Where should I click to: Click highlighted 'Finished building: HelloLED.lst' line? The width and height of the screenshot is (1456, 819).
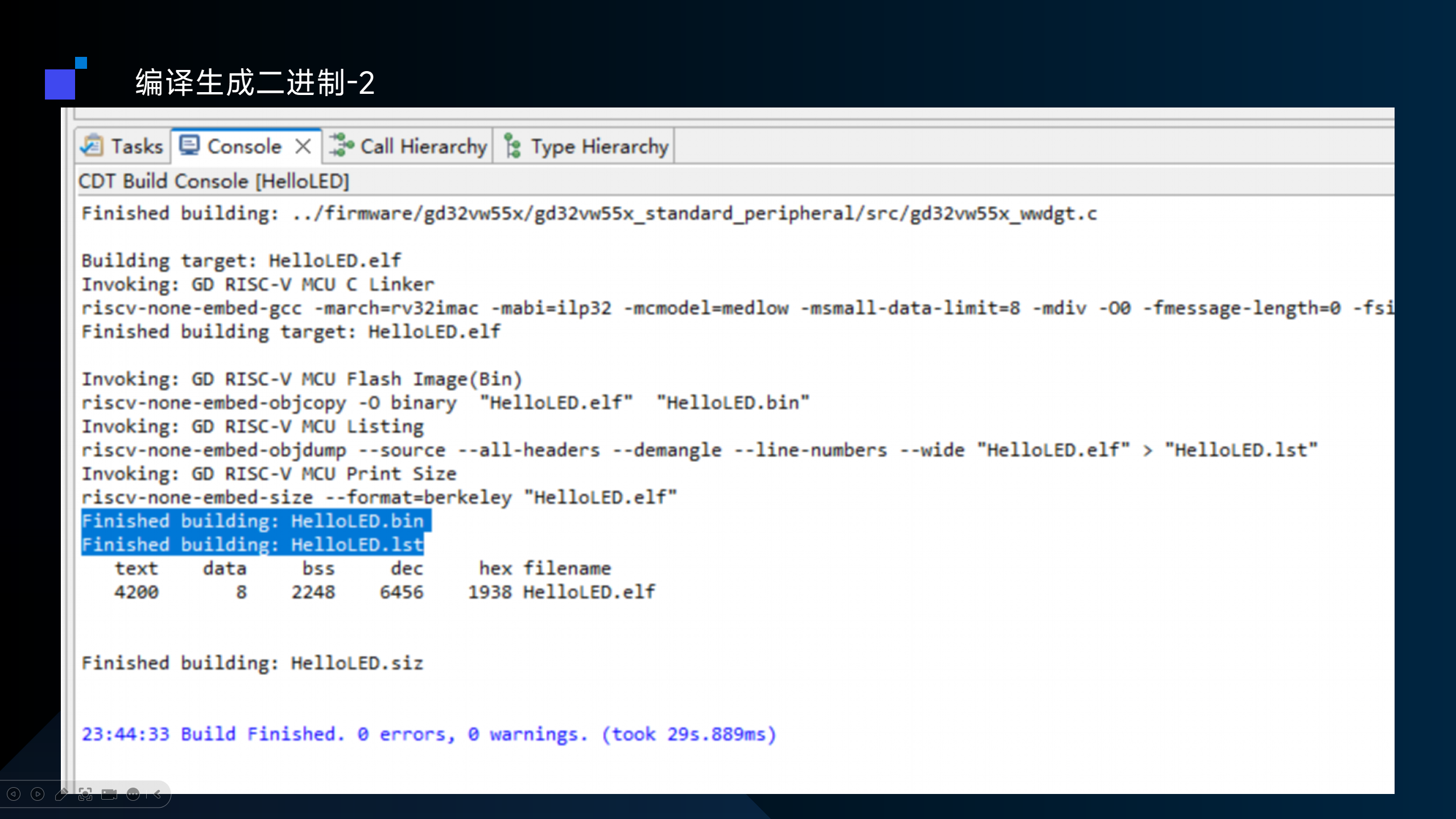click(x=253, y=545)
